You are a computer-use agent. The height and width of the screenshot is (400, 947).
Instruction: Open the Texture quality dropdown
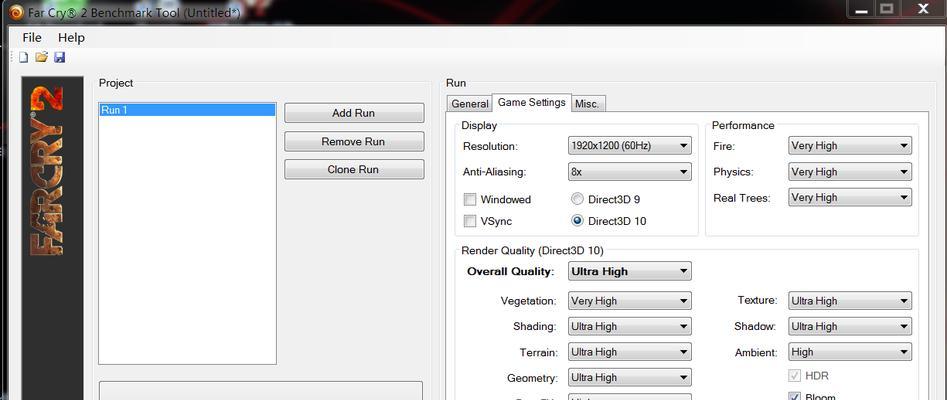[x=850, y=300]
